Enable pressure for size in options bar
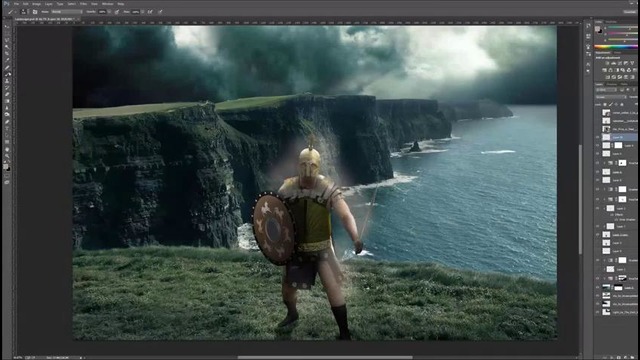Image resolution: width=640 pixels, height=360 pixels. click(x=161, y=12)
